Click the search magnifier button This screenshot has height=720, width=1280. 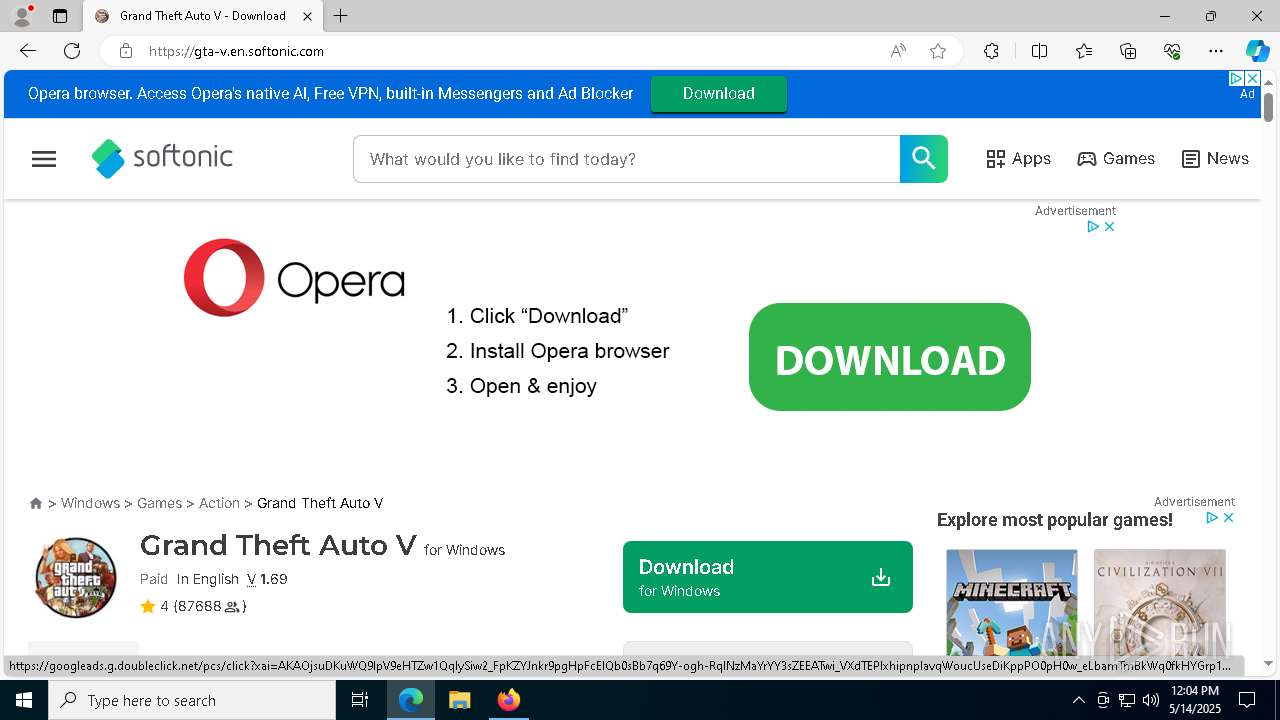point(923,159)
